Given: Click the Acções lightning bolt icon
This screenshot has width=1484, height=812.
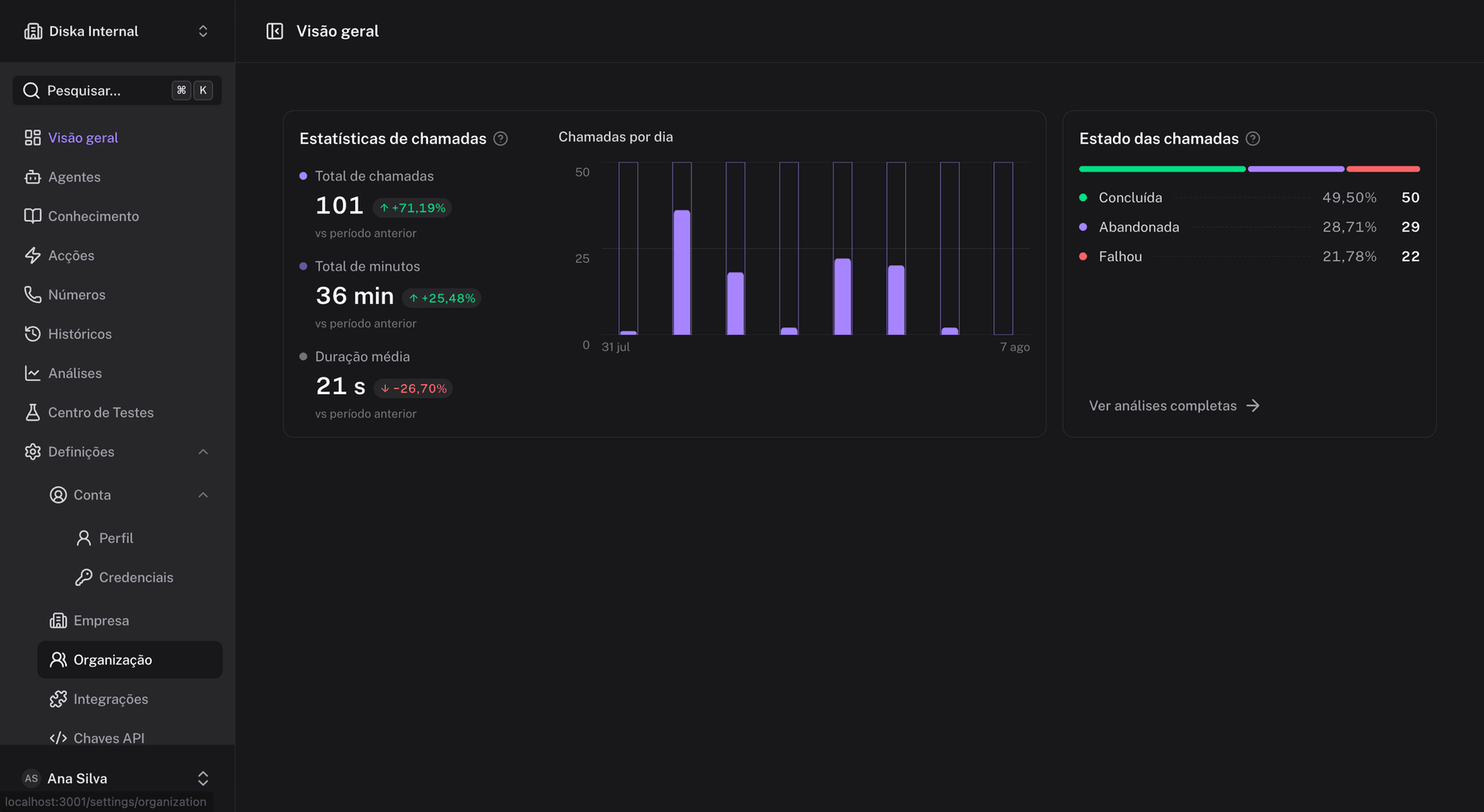Looking at the screenshot, I should click(x=33, y=256).
